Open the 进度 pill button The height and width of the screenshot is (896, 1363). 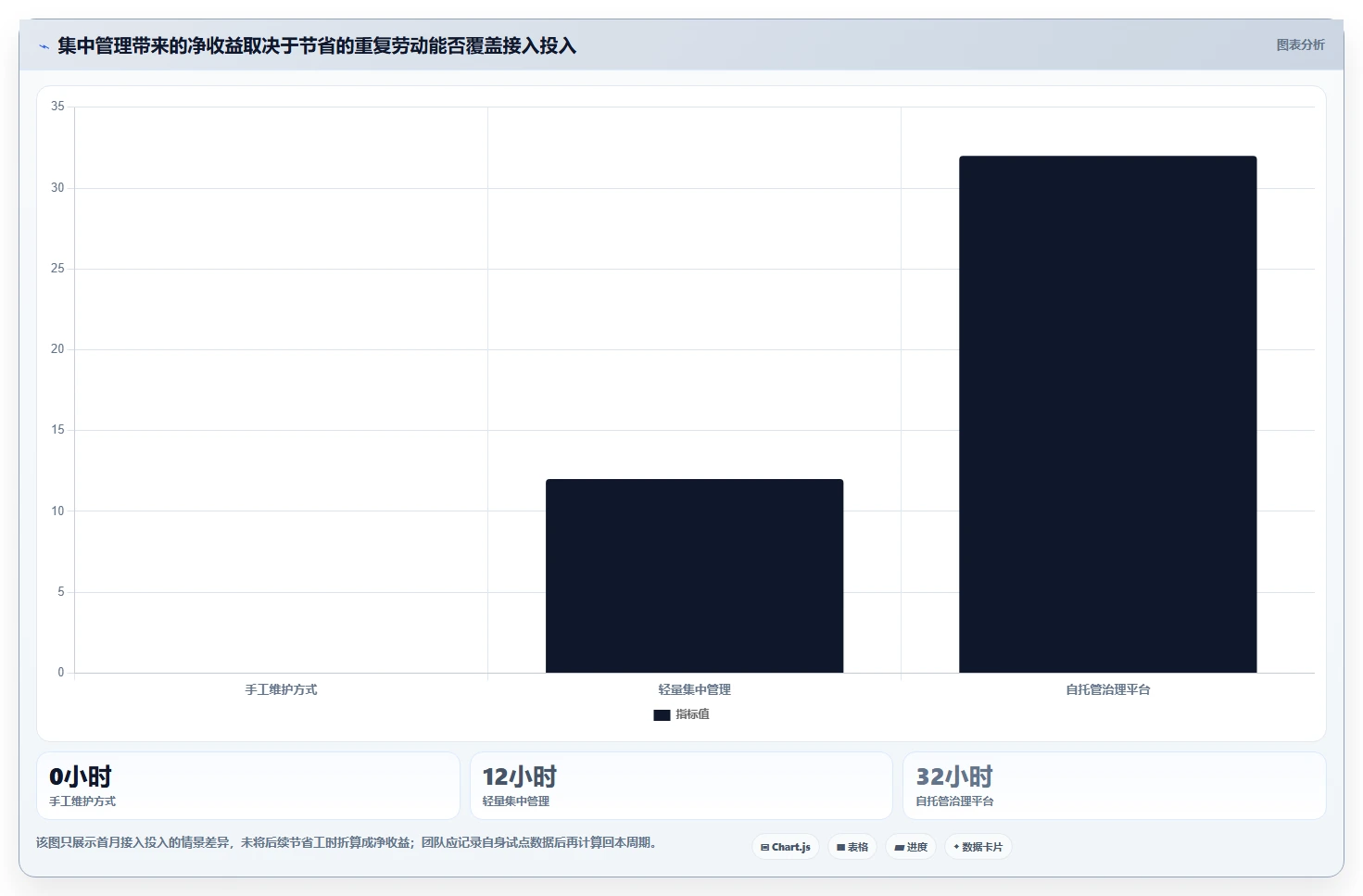click(x=911, y=847)
